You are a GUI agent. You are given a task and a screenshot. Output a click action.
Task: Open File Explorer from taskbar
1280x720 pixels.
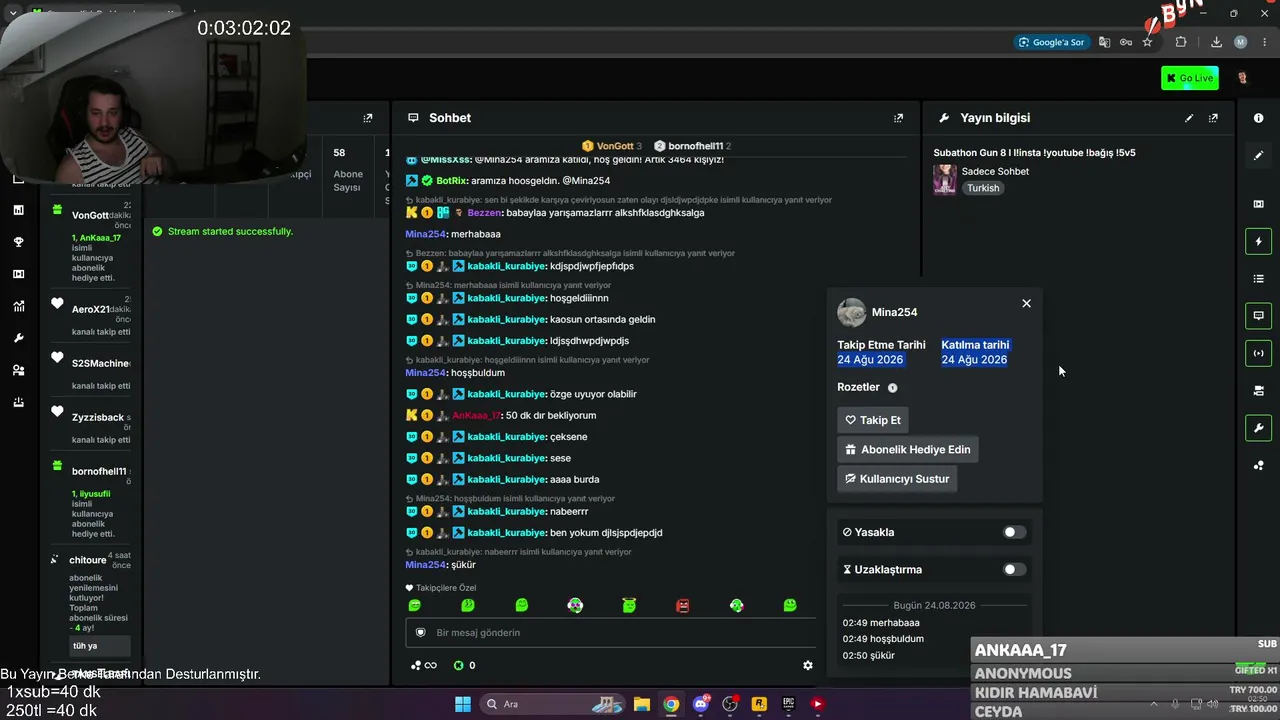coord(642,704)
